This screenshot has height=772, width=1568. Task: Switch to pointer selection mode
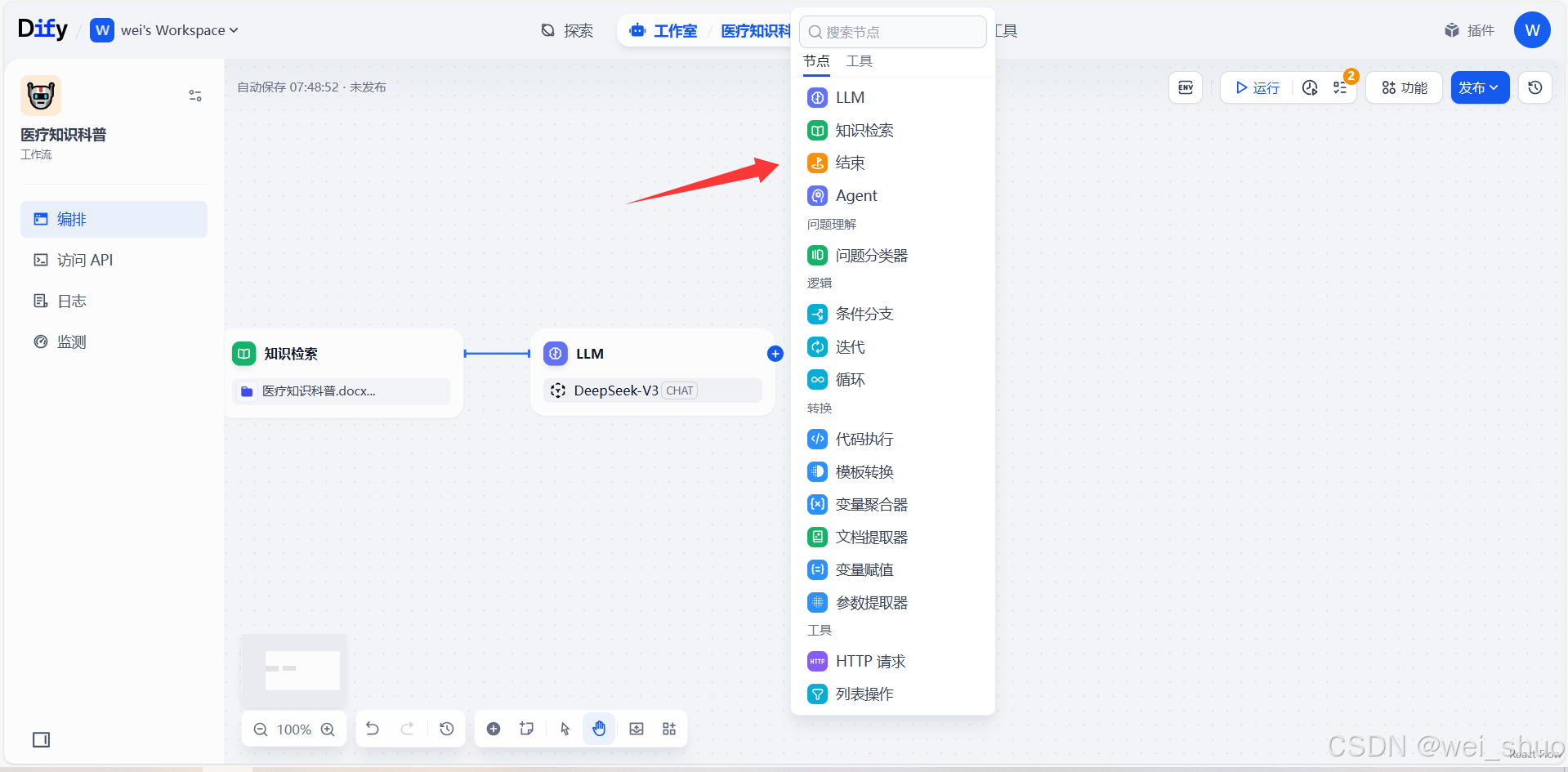click(x=563, y=728)
